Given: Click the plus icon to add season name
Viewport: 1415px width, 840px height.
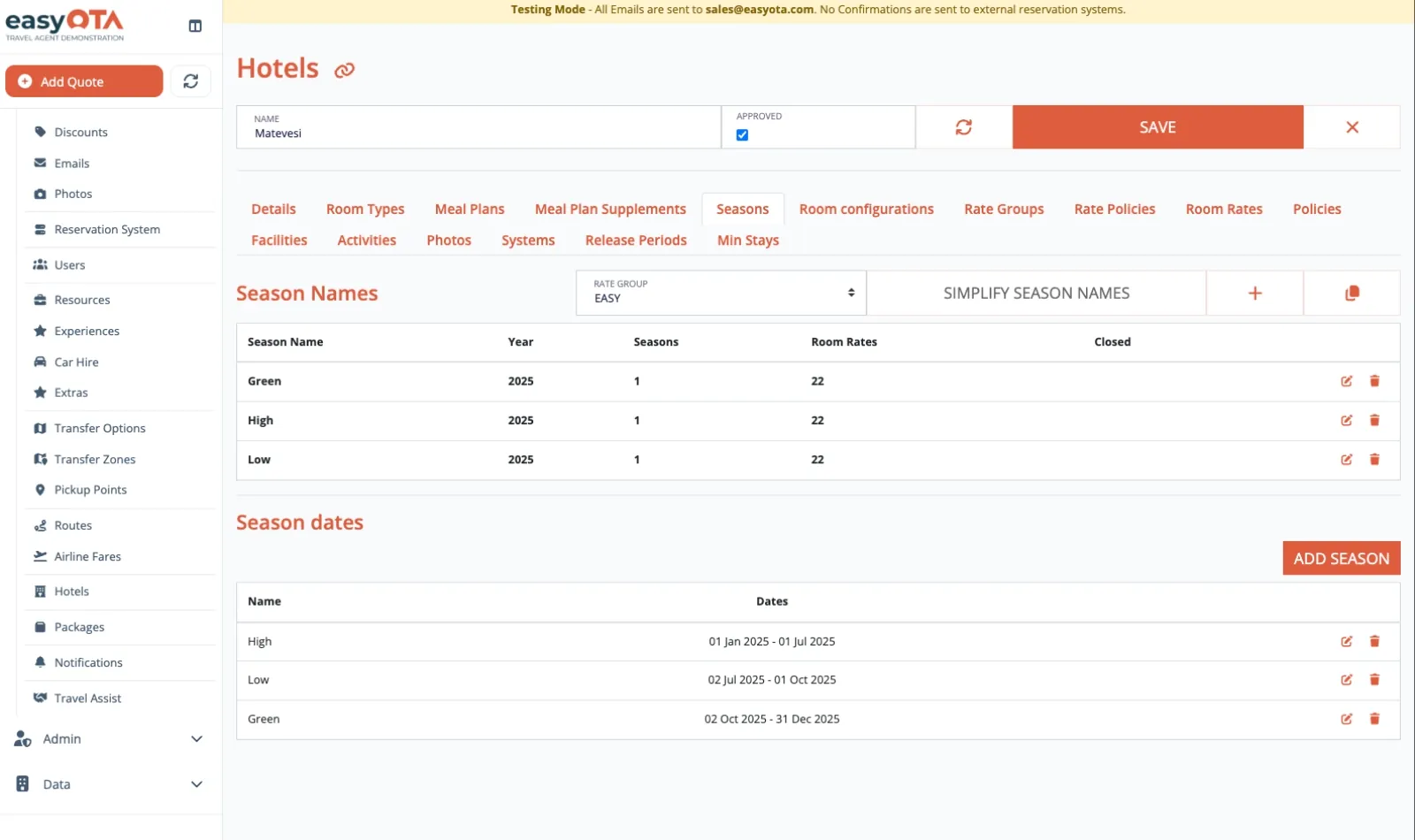Looking at the screenshot, I should click(x=1255, y=293).
